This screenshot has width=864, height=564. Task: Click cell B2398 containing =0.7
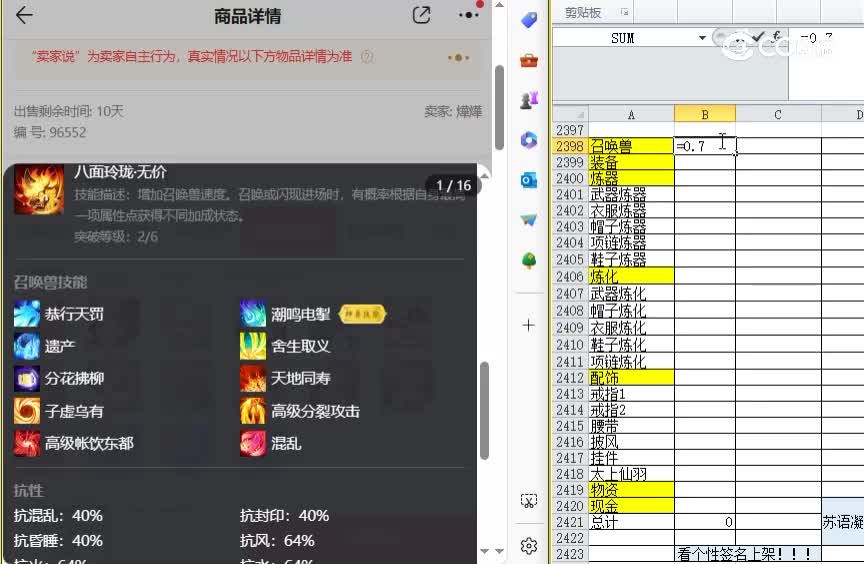tap(705, 146)
